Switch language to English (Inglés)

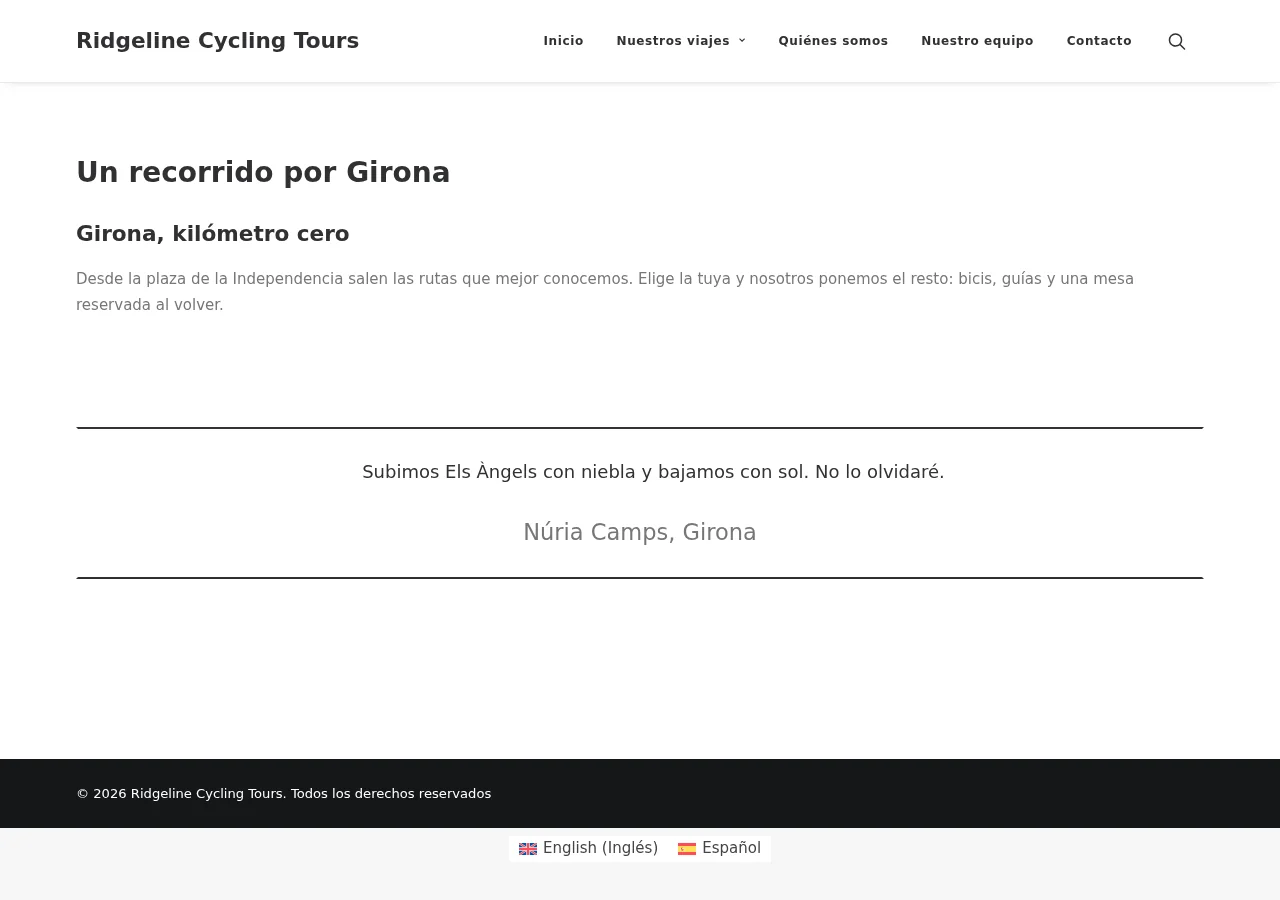[x=589, y=848]
